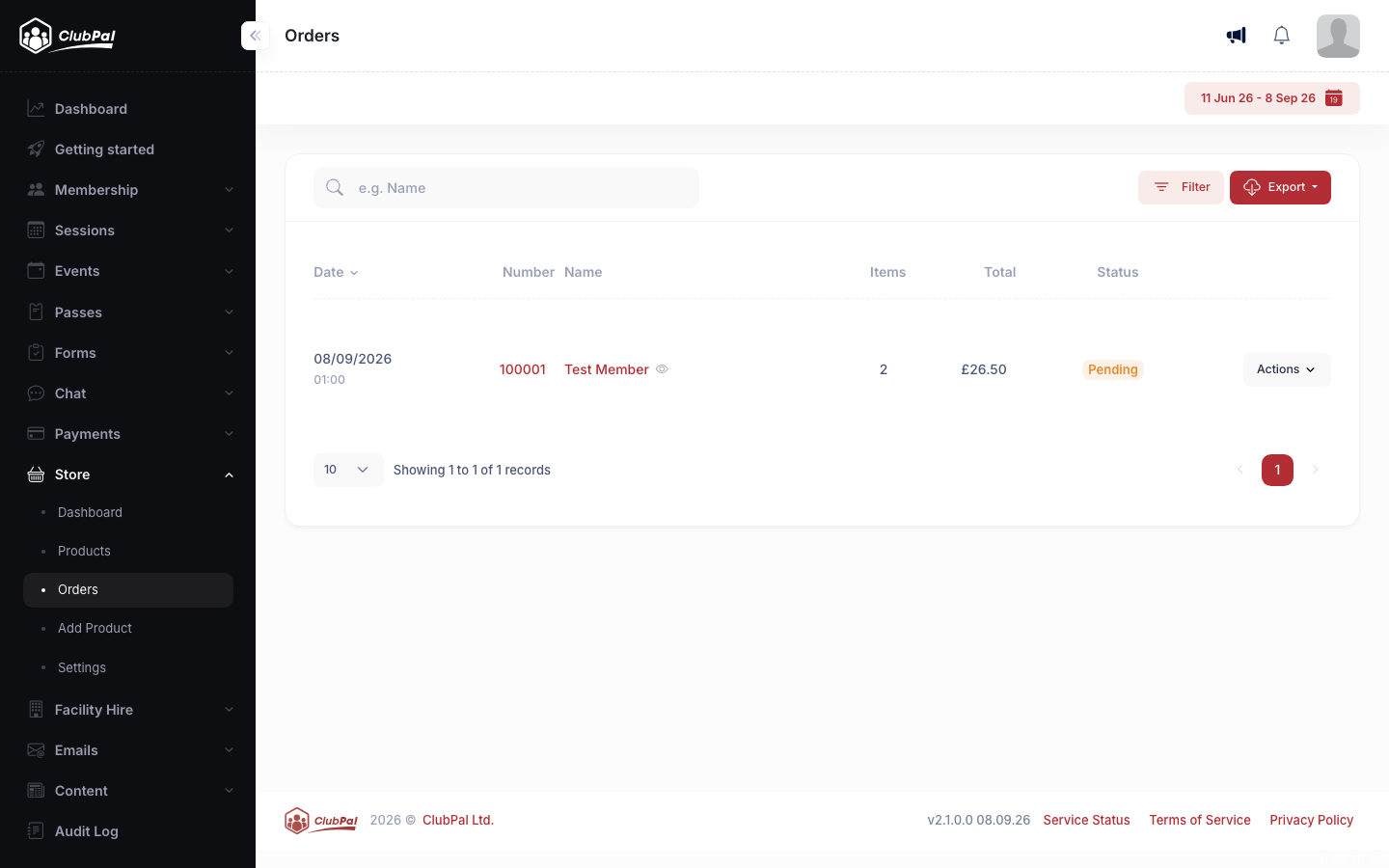Open the Service Status link
1389x868 pixels.
click(1086, 820)
